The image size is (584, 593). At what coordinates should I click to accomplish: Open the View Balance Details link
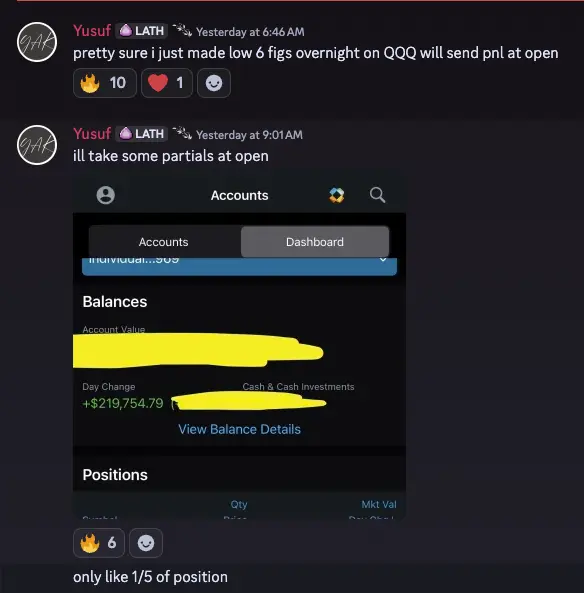click(x=239, y=429)
